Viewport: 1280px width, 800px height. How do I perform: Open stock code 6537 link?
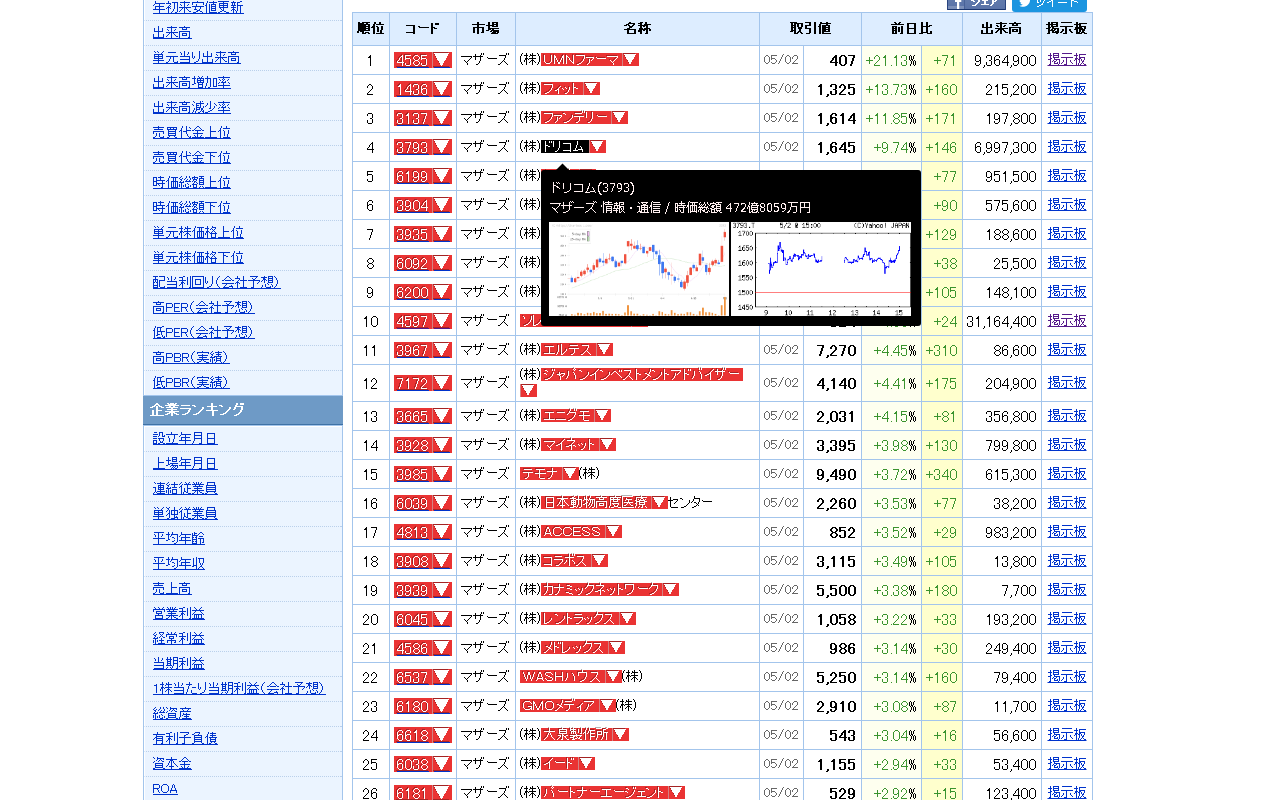(x=412, y=677)
